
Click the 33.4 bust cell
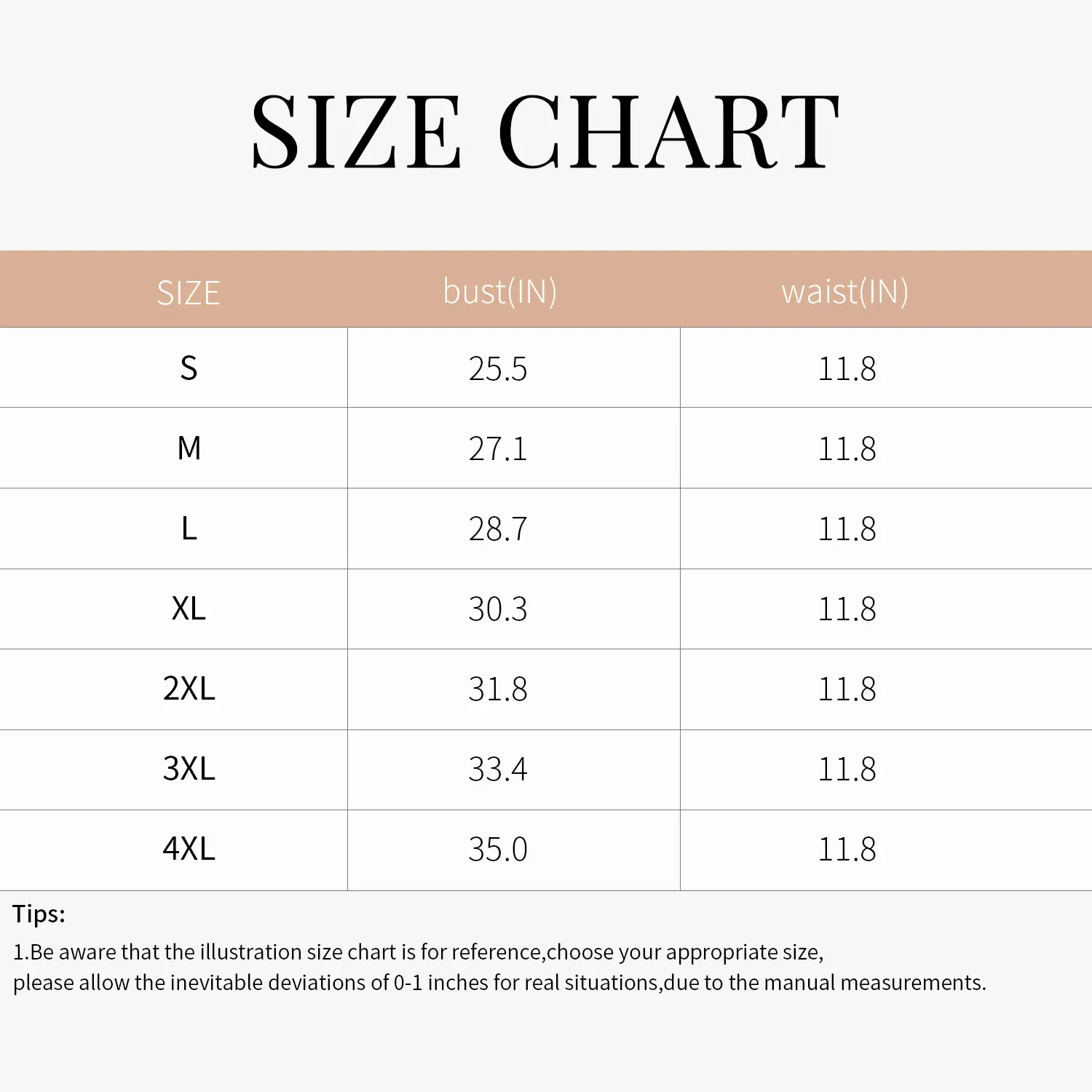tap(498, 769)
